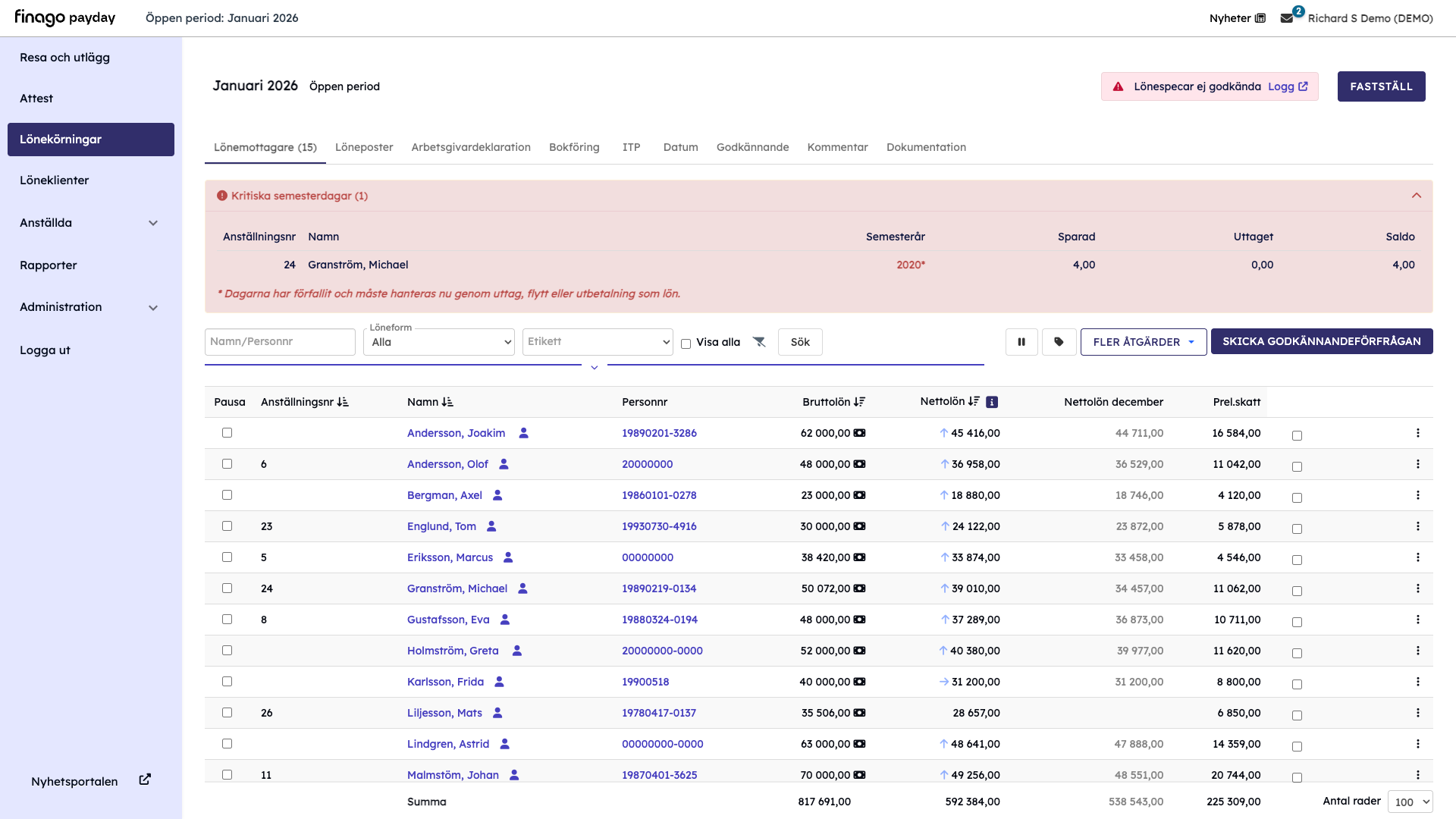Click the FASTSTÄLL button
This screenshot has width=1456, height=819.
click(x=1380, y=86)
